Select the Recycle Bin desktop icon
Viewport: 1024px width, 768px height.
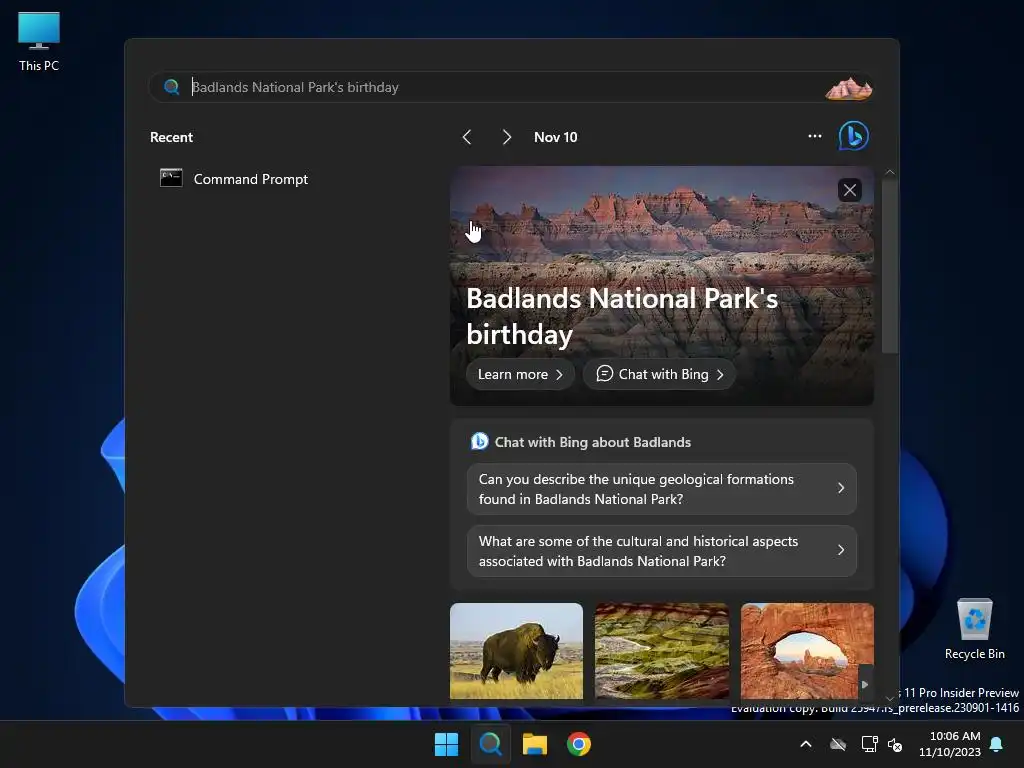click(x=974, y=629)
